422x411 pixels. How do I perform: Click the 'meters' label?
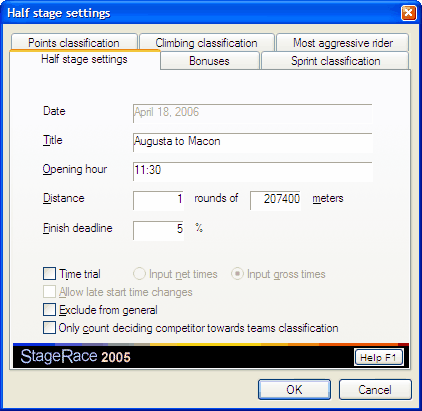point(328,198)
